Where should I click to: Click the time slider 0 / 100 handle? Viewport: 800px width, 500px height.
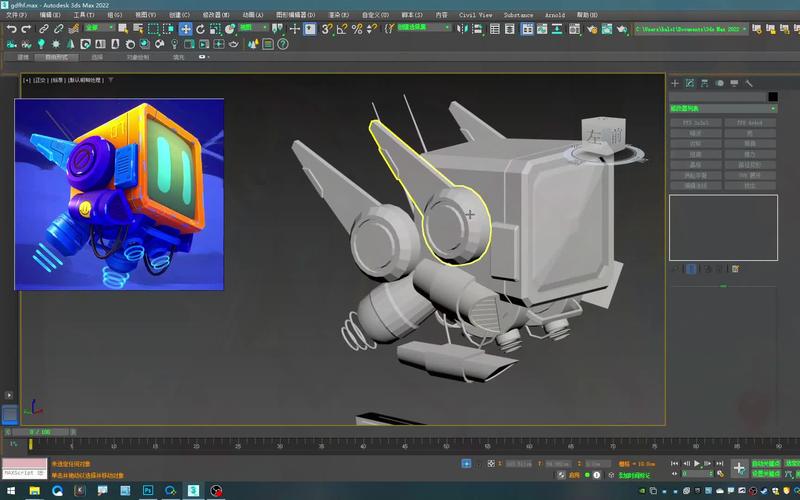pos(40,432)
